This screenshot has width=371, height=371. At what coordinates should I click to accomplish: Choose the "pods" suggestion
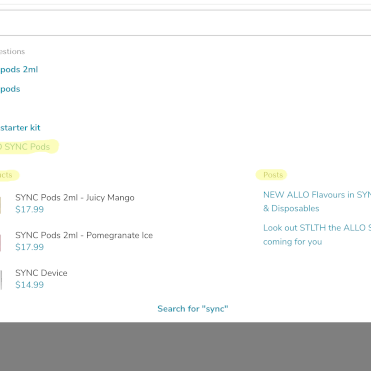click(x=10, y=89)
